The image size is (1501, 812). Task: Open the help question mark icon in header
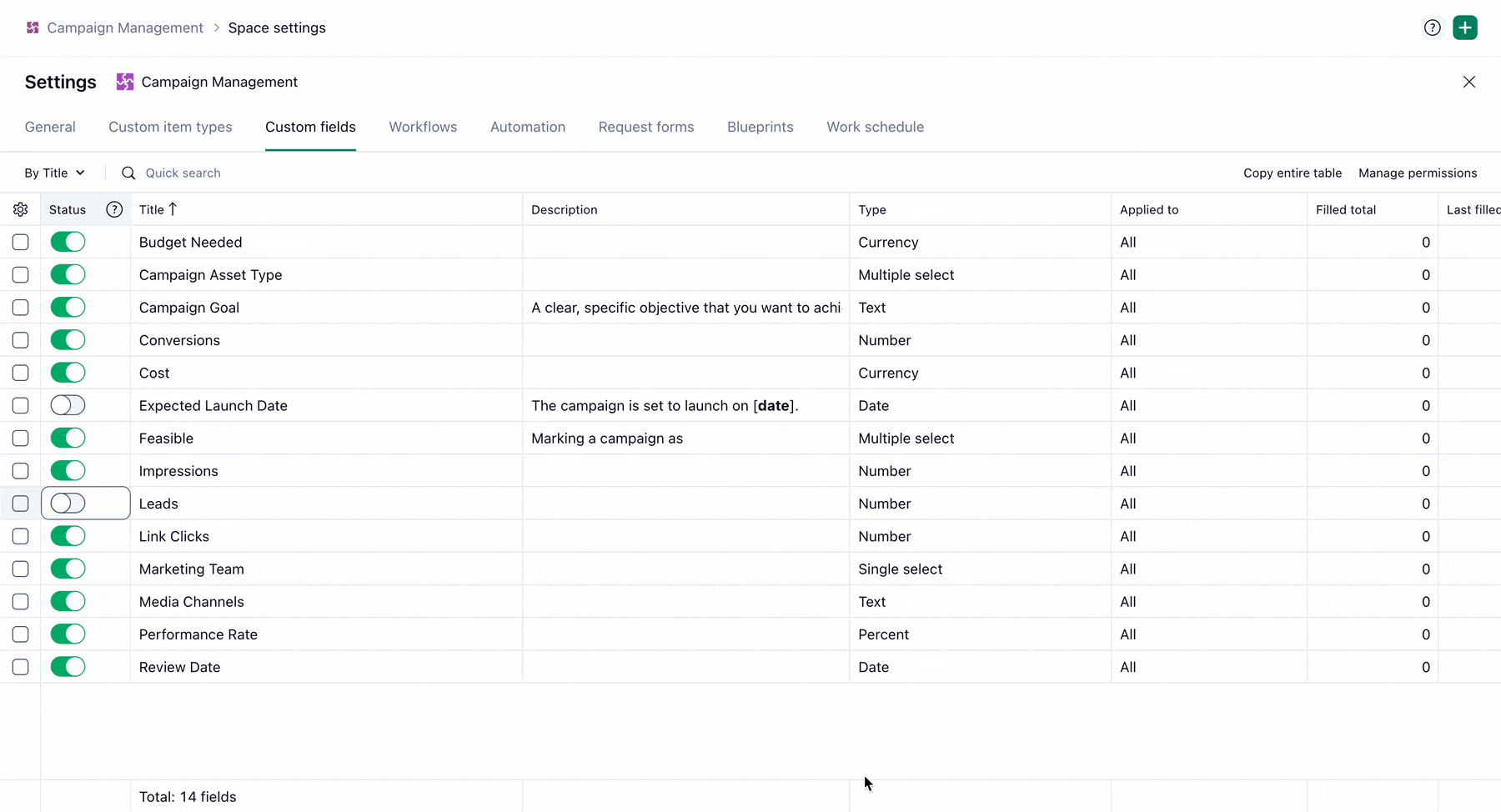tap(1432, 28)
